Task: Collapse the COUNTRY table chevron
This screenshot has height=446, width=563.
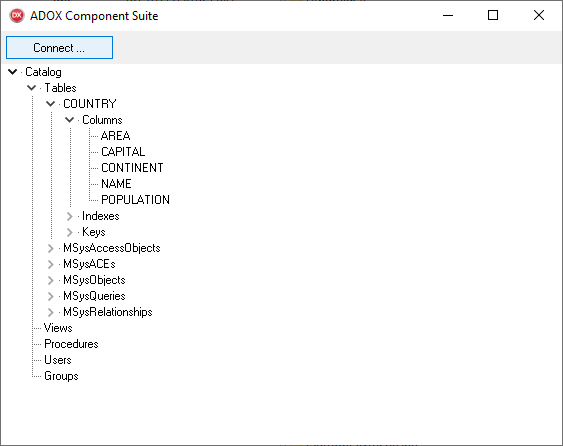Action: 51,104
